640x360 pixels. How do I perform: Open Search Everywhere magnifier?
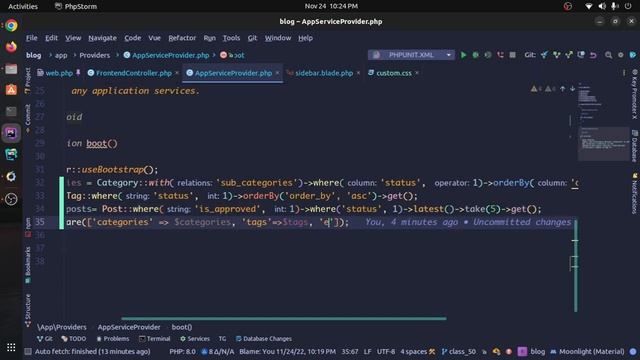pyautogui.click(x=608, y=55)
